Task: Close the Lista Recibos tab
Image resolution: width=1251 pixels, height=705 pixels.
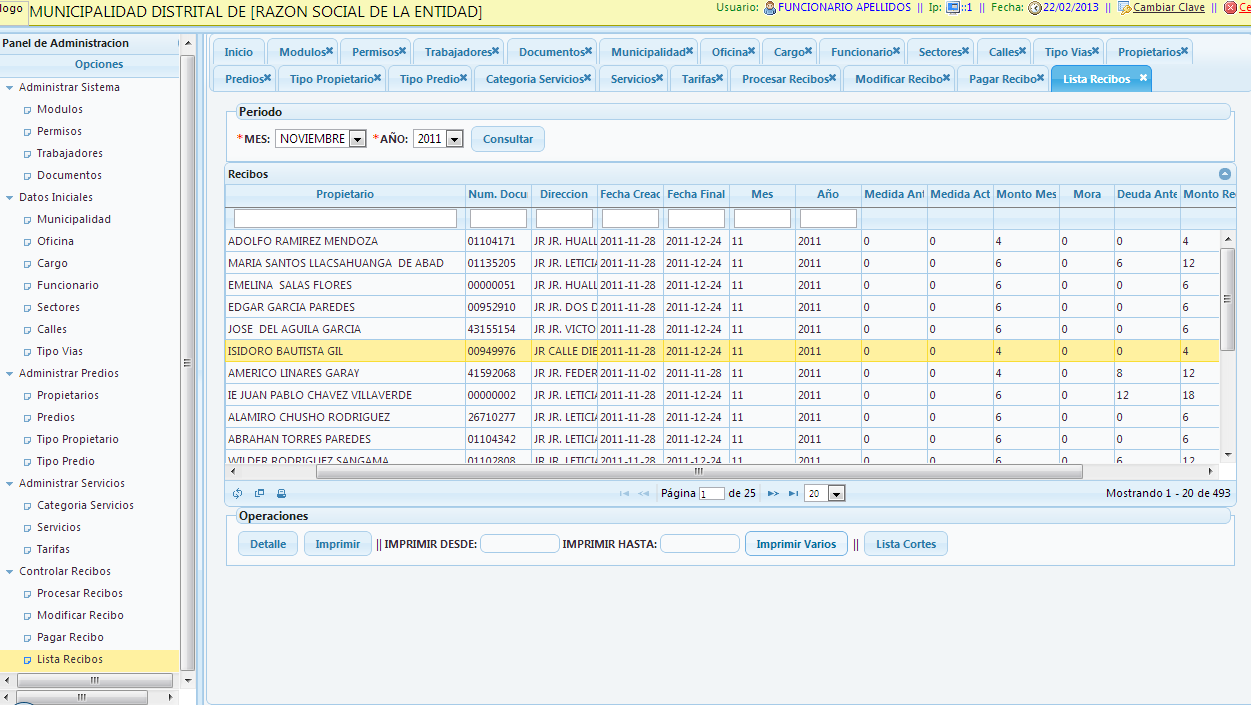Action: click(1143, 78)
